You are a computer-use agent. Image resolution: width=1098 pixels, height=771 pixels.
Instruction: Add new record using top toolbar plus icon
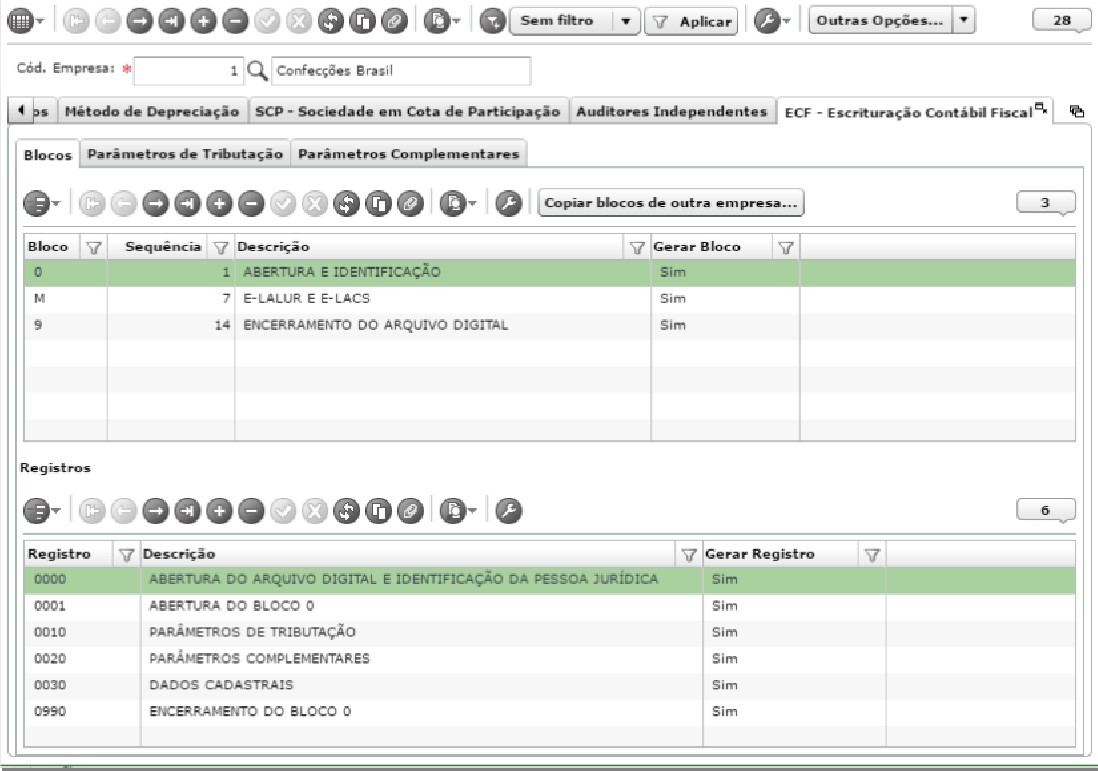coord(204,21)
